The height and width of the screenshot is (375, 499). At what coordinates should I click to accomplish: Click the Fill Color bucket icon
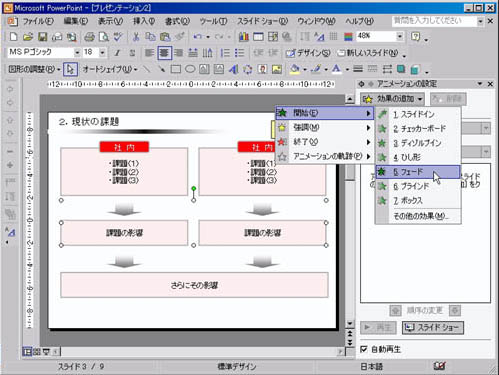295,69
